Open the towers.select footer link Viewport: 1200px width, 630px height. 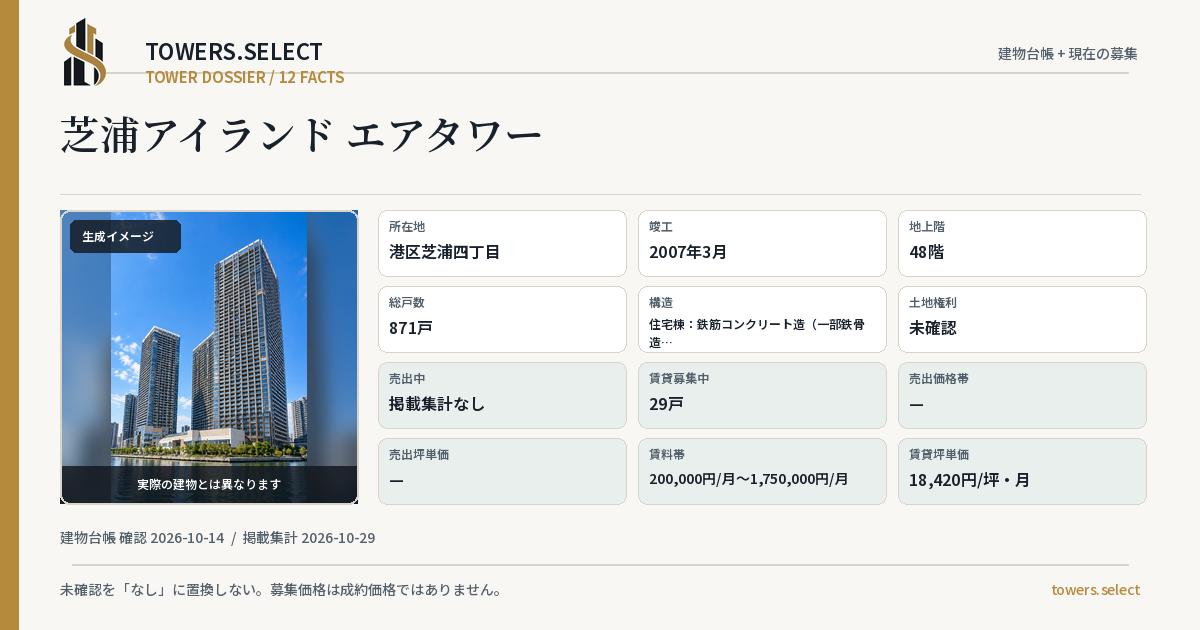1095,590
